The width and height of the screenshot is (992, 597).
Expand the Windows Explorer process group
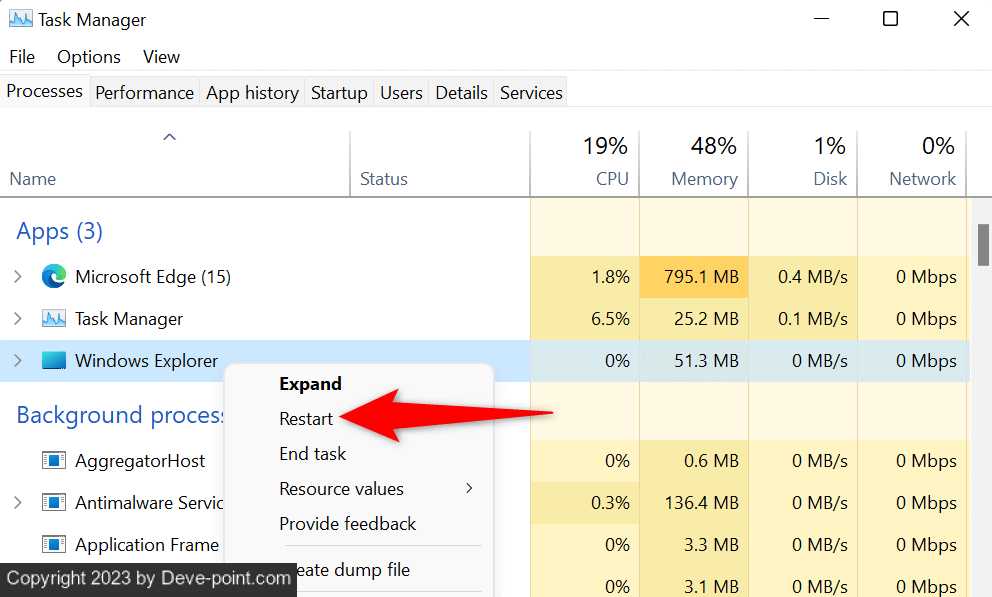[x=18, y=361]
